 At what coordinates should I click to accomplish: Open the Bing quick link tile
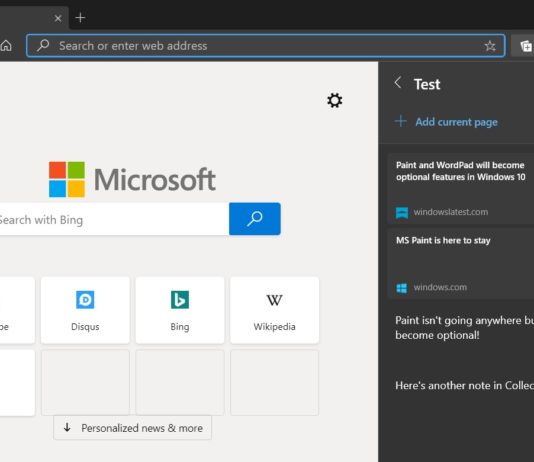pyautogui.click(x=180, y=310)
